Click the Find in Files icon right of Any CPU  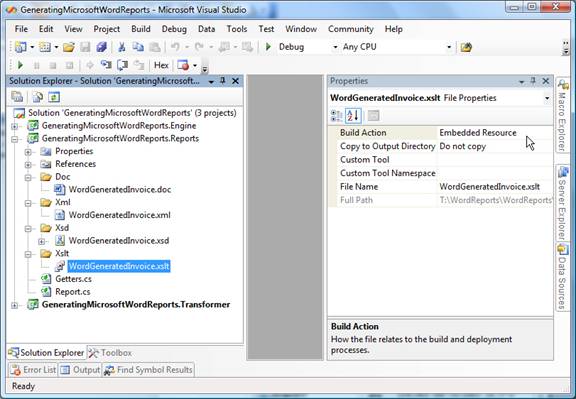coord(466,47)
